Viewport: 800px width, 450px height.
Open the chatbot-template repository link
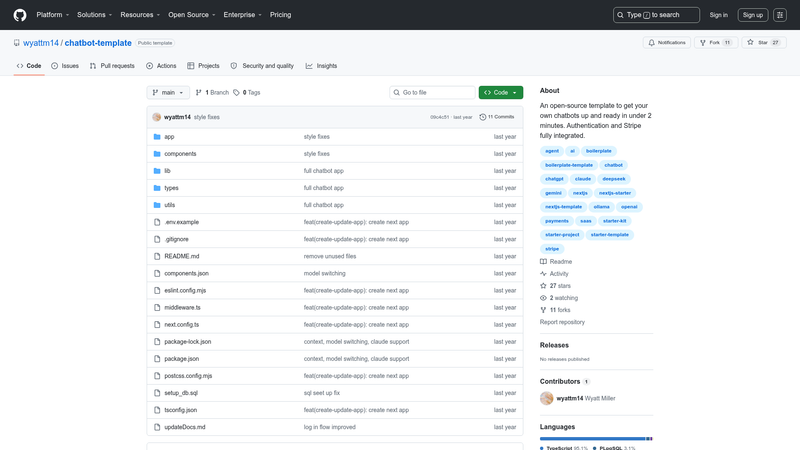click(98, 43)
